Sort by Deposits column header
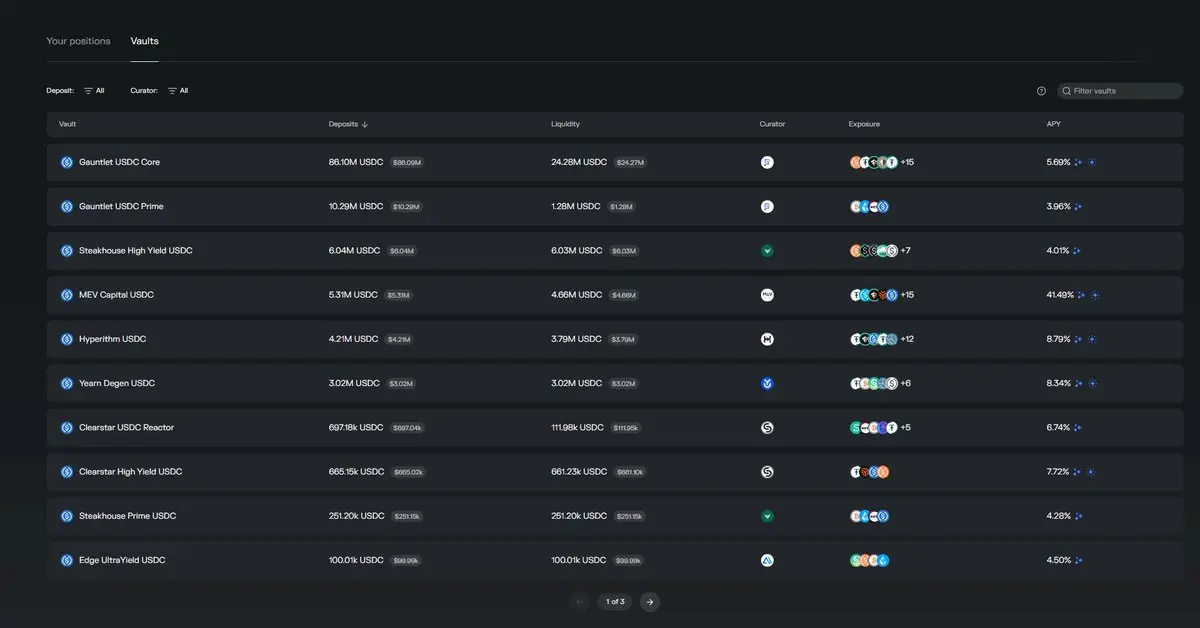Screen dimensions: 1200x628 click(348, 124)
